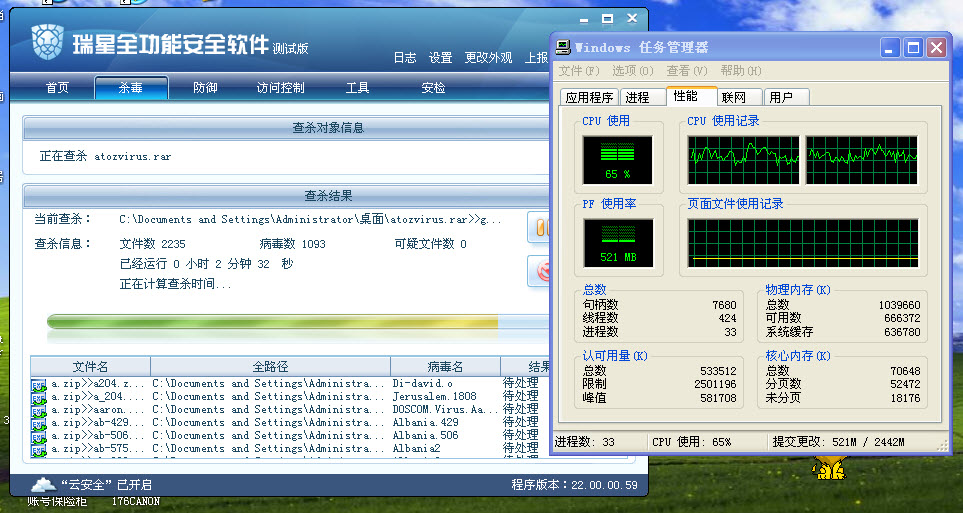Click the scan progress bar
Screen dimensions: 963x513
[x=298, y=322]
